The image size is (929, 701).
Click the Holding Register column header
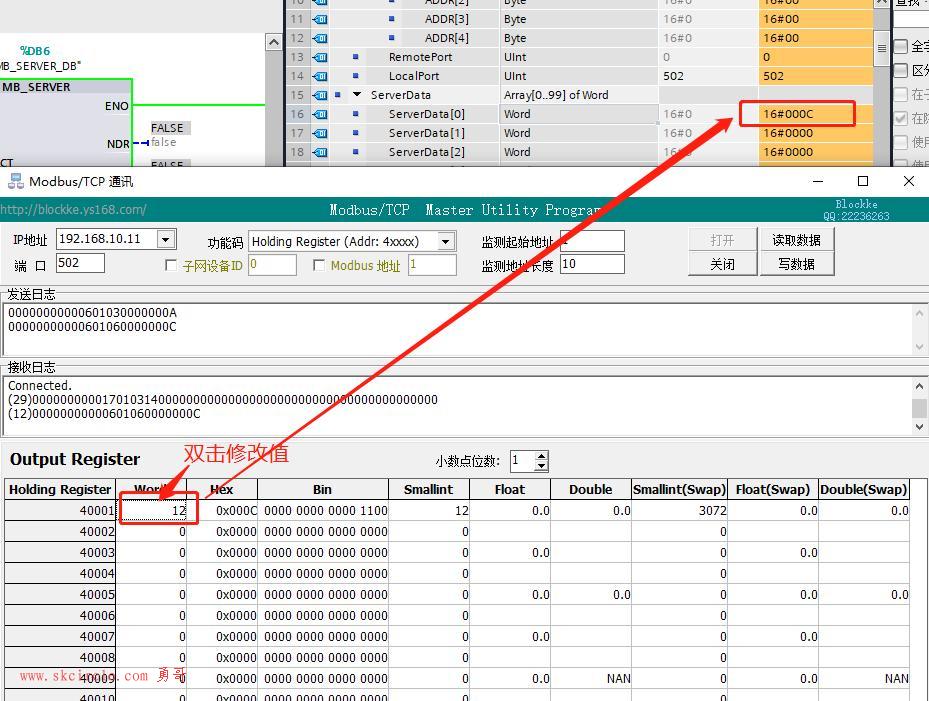[x=60, y=489]
